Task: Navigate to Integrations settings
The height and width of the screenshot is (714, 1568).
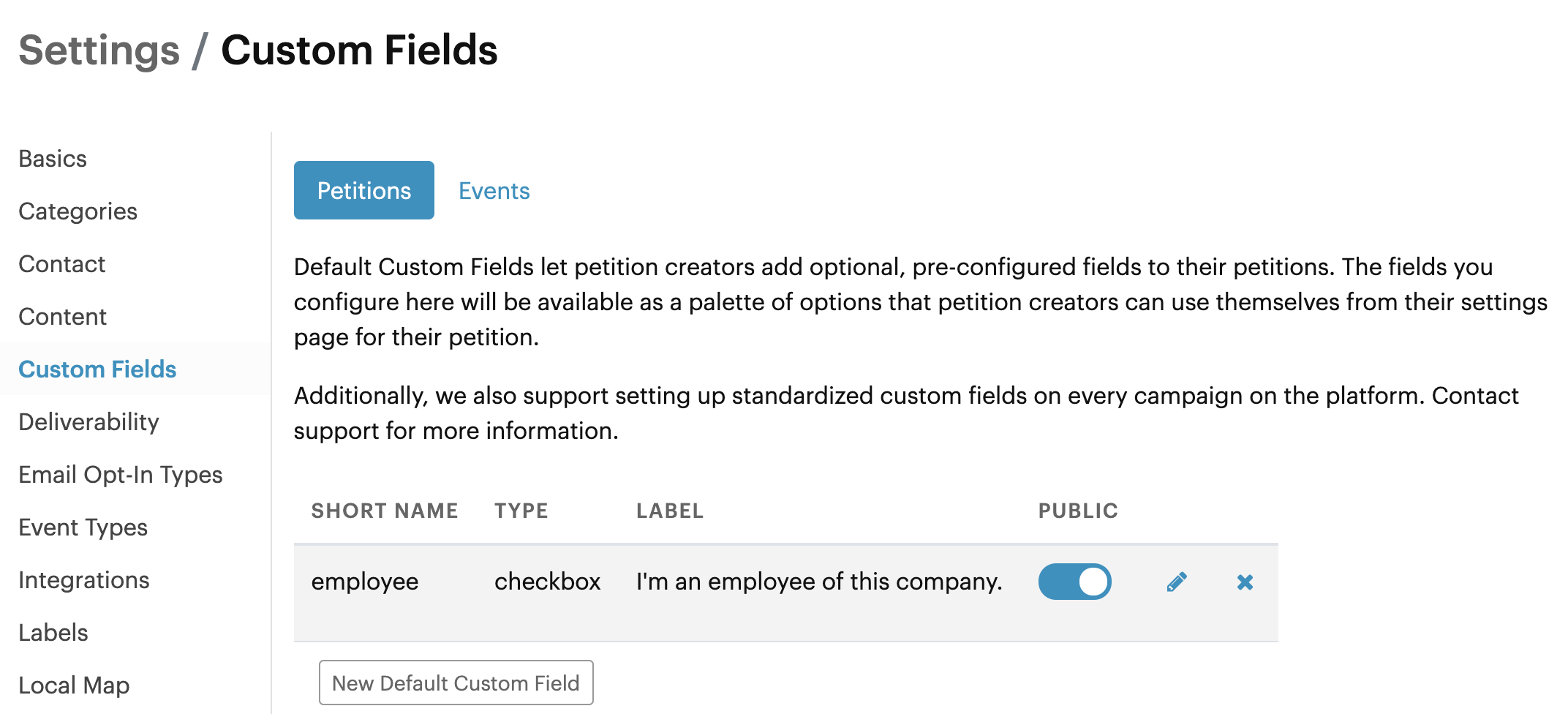Action: pyautogui.click(x=84, y=580)
